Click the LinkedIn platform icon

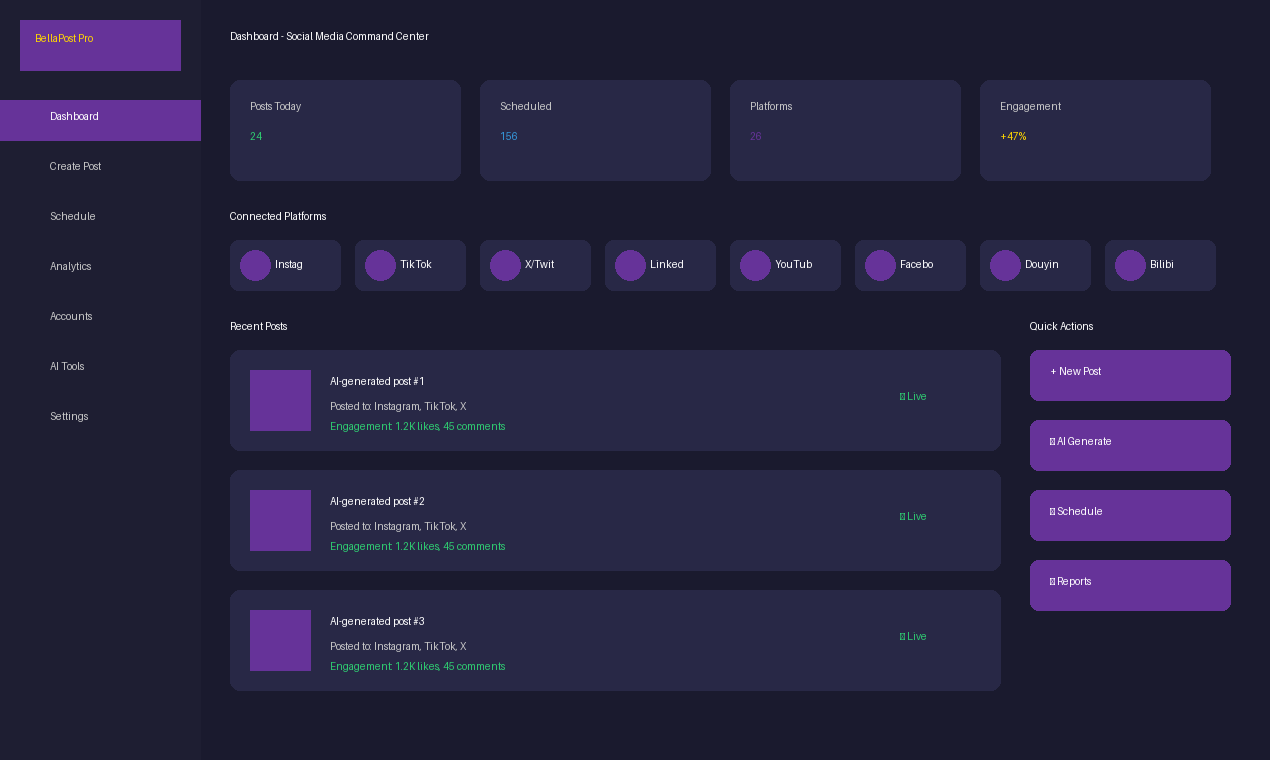[x=630, y=265]
